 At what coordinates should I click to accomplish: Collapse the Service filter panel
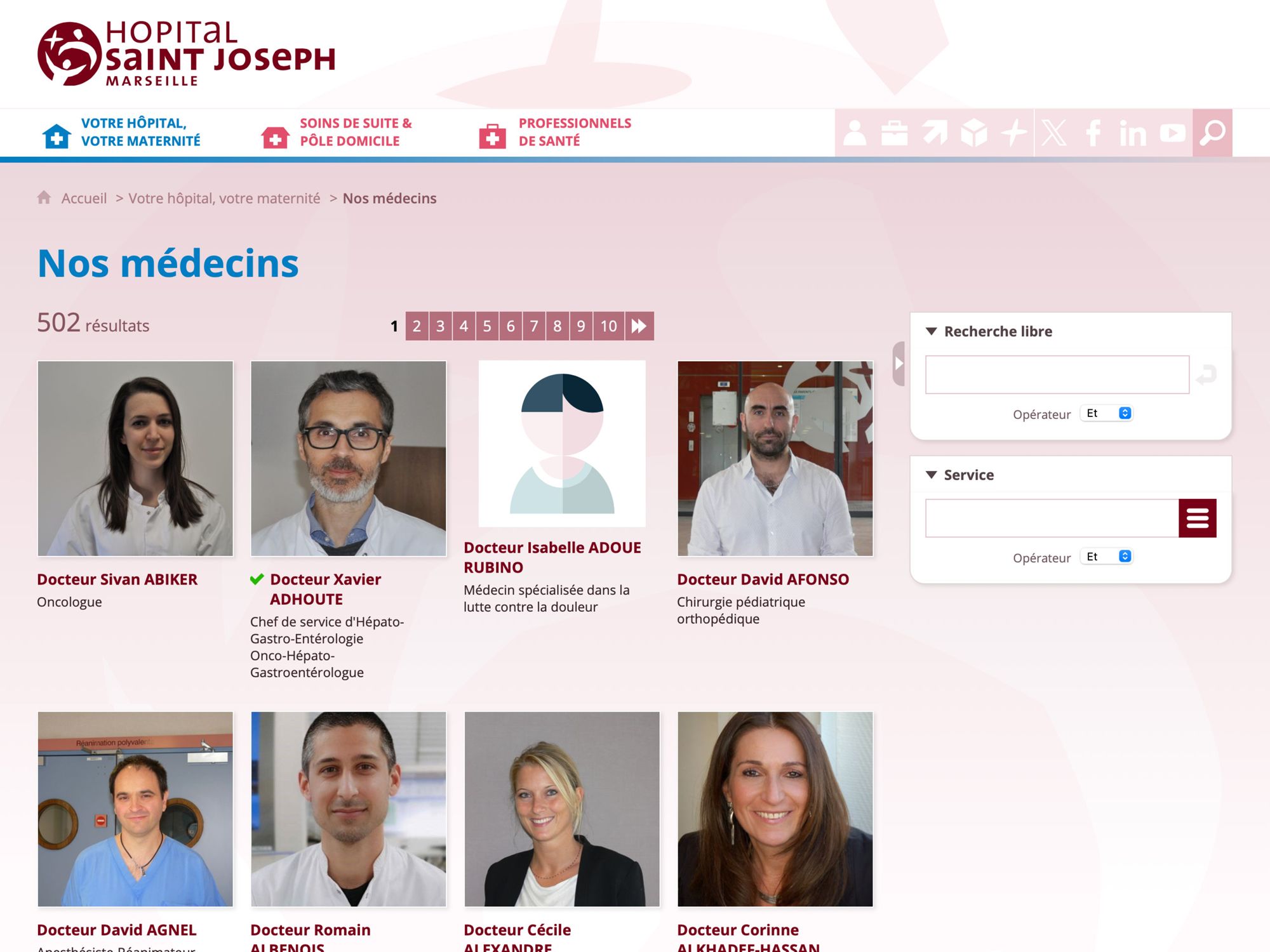(932, 475)
